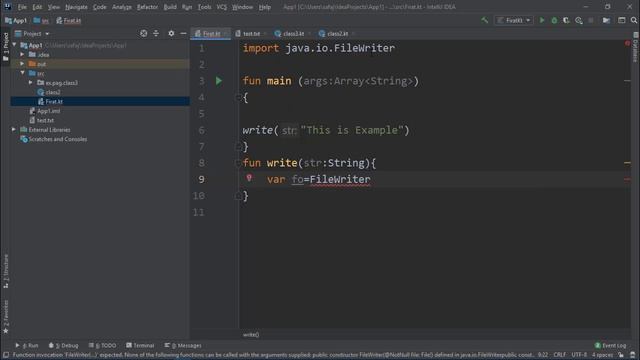Image resolution: width=640 pixels, height=360 pixels.
Task: Open Project Structure from the folder icon
Action: pyautogui.click(x=607, y=20)
